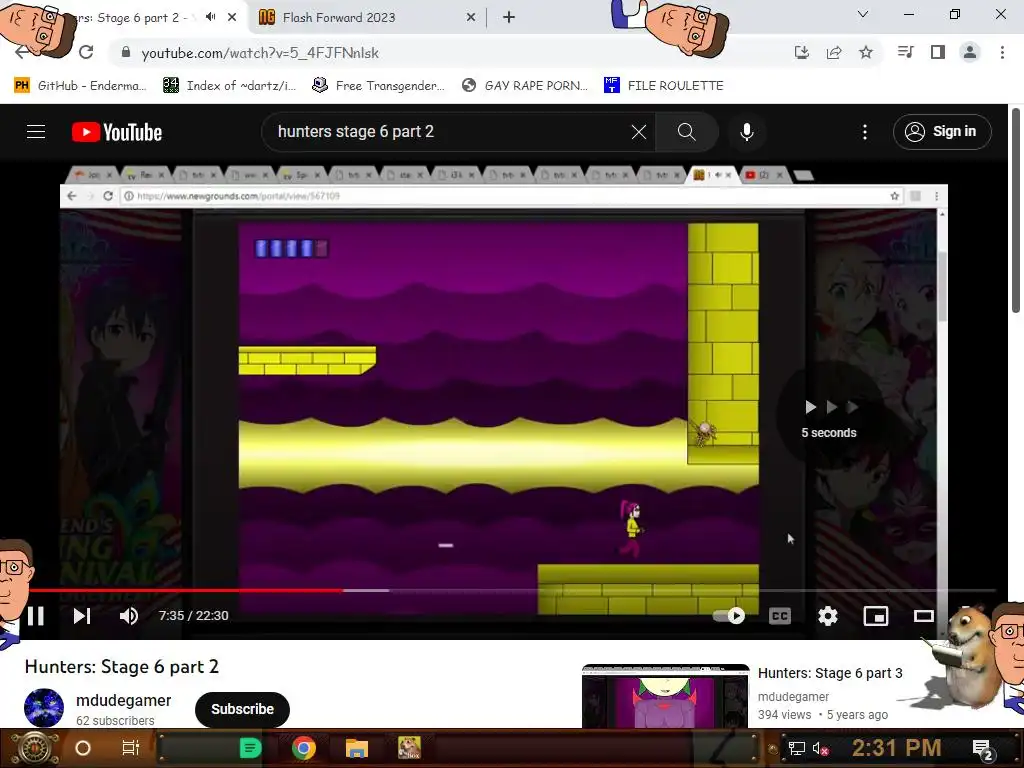Click the Sign in button
1024x768 pixels.
[942, 132]
